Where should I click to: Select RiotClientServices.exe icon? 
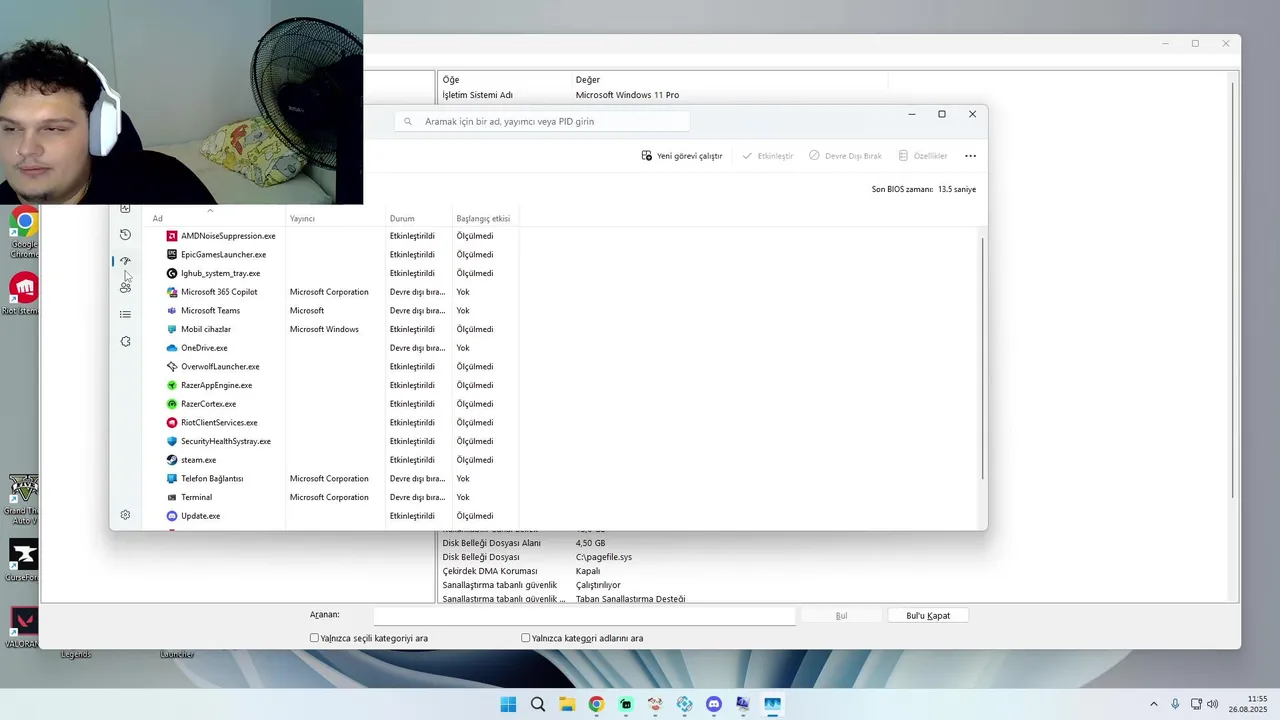tap(172, 422)
